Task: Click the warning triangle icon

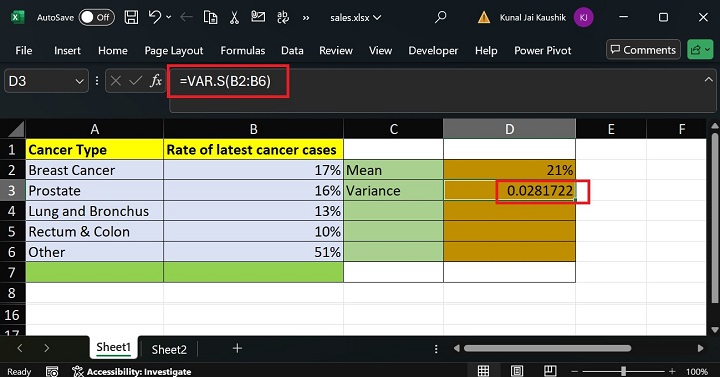Action: click(x=484, y=17)
